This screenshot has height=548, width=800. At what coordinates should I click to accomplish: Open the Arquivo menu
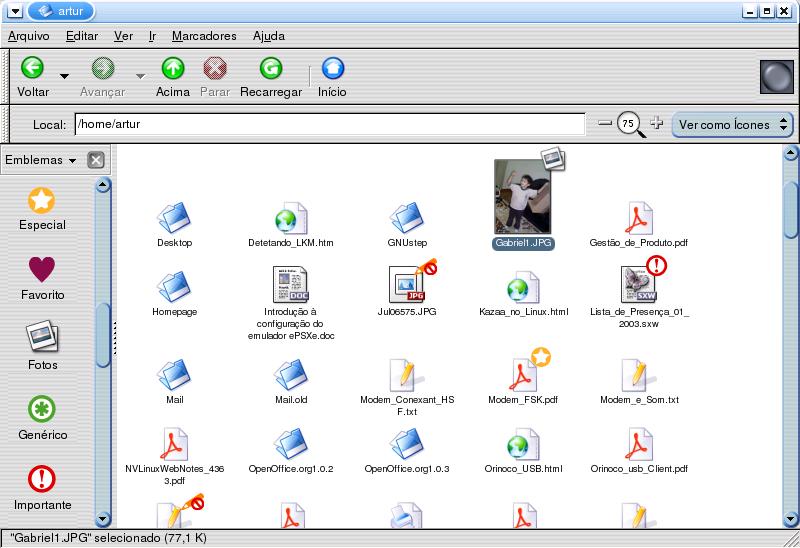(x=28, y=36)
